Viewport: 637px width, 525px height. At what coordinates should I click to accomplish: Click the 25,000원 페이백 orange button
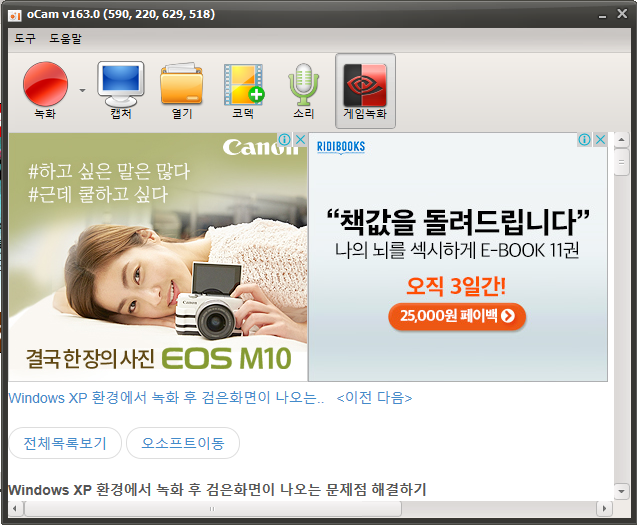click(x=457, y=316)
